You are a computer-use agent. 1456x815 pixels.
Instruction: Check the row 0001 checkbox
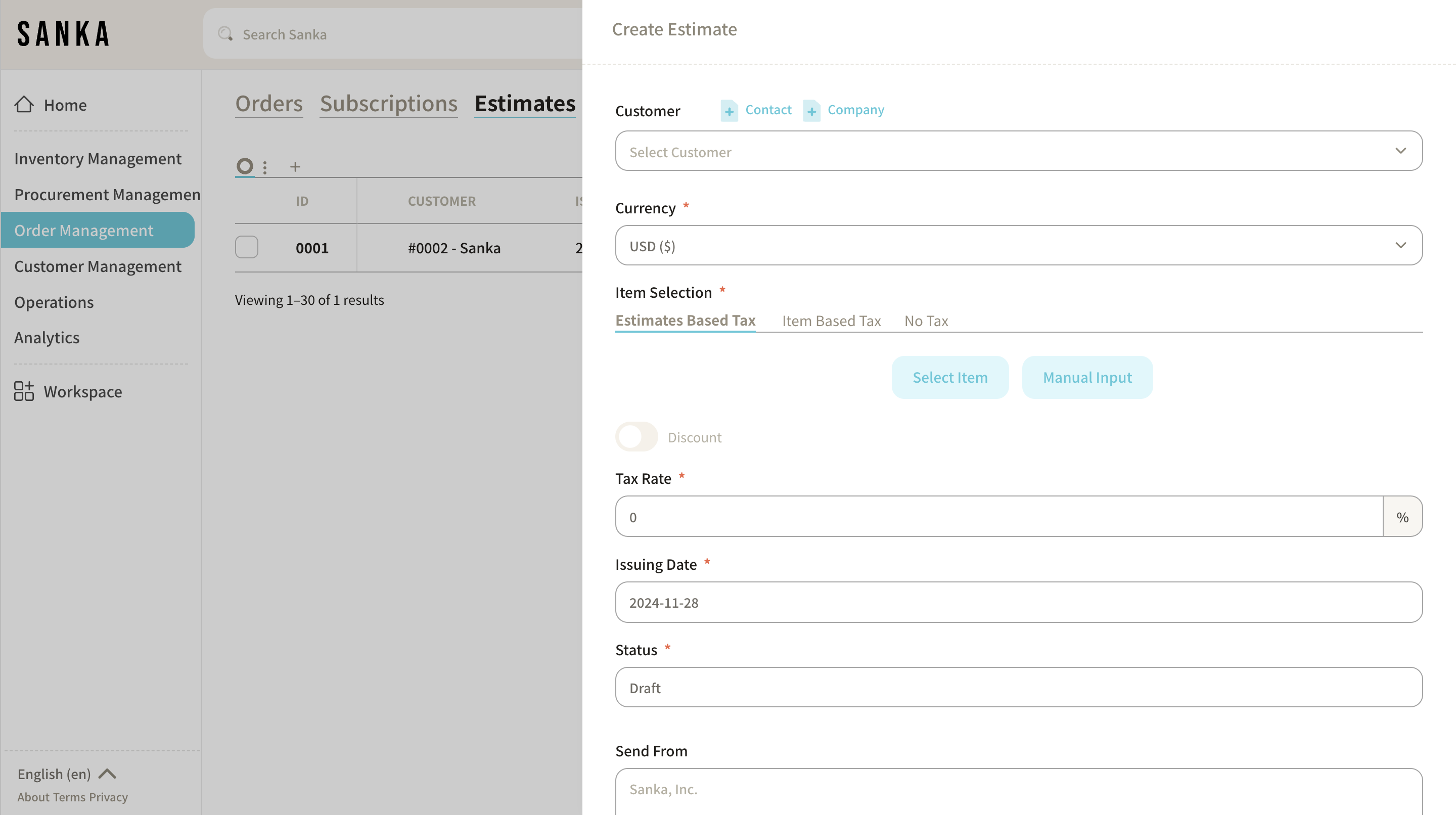246,248
